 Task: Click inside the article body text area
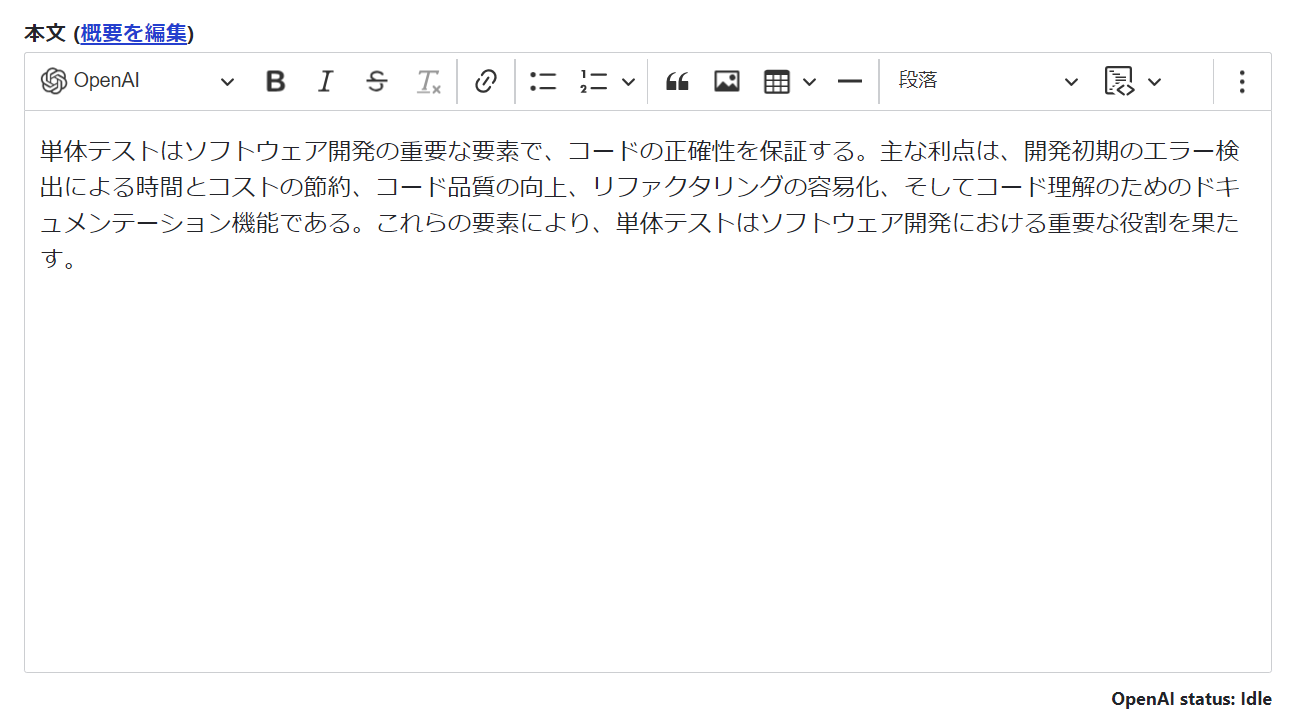tap(640, 400)
